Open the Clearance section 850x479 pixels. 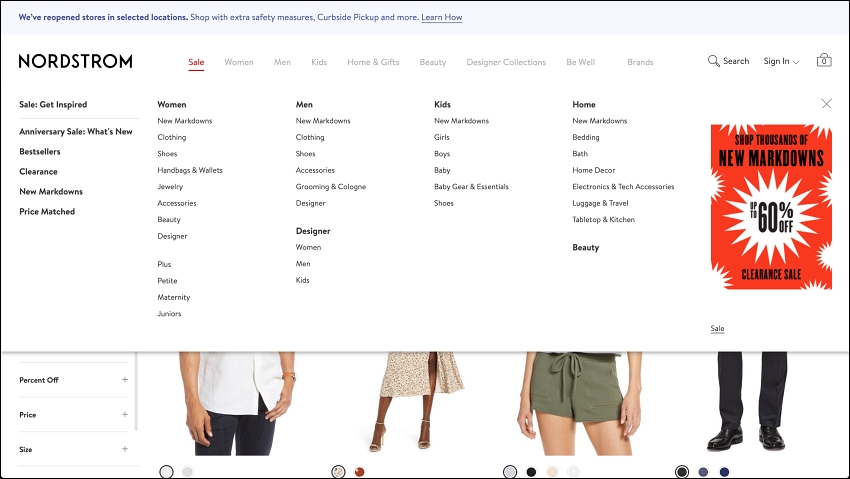pyautogui.click(x=38, y=172)
